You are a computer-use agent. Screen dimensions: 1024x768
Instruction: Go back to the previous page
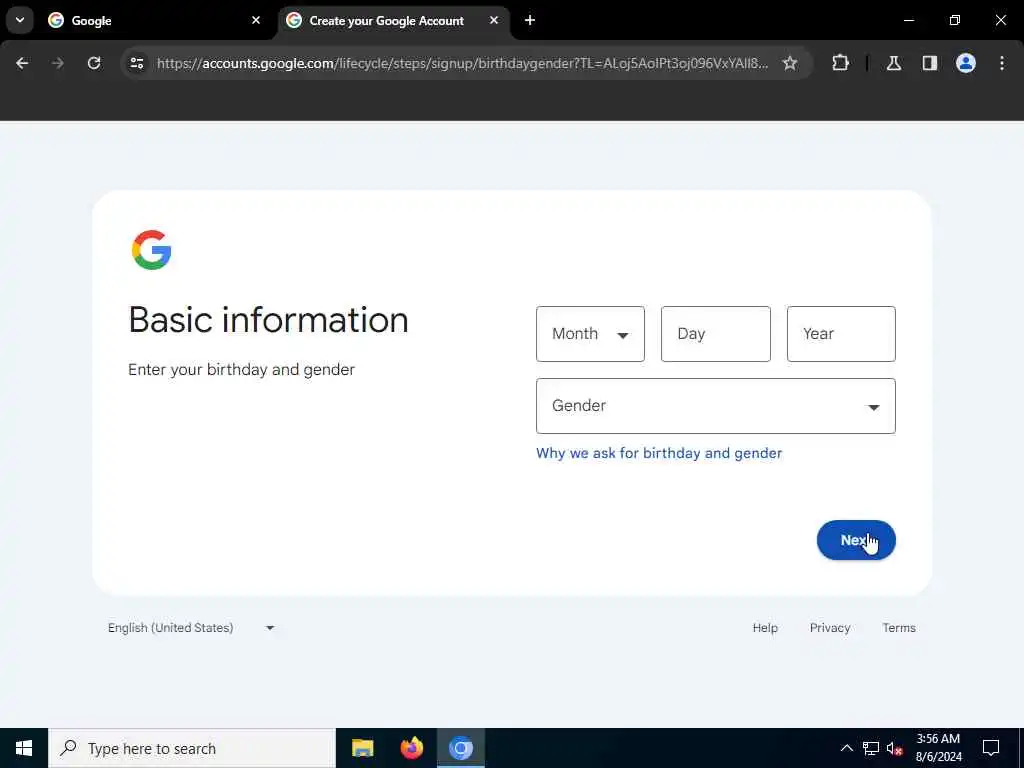coord(22,63)
